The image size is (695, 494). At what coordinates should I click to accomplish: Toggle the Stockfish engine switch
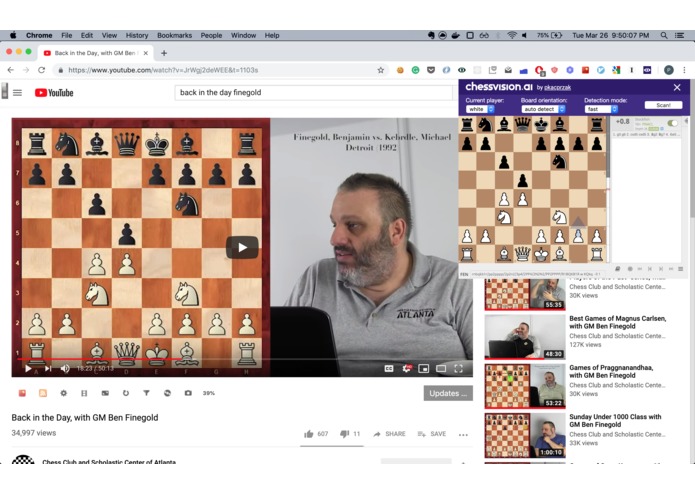coord(672,123)
